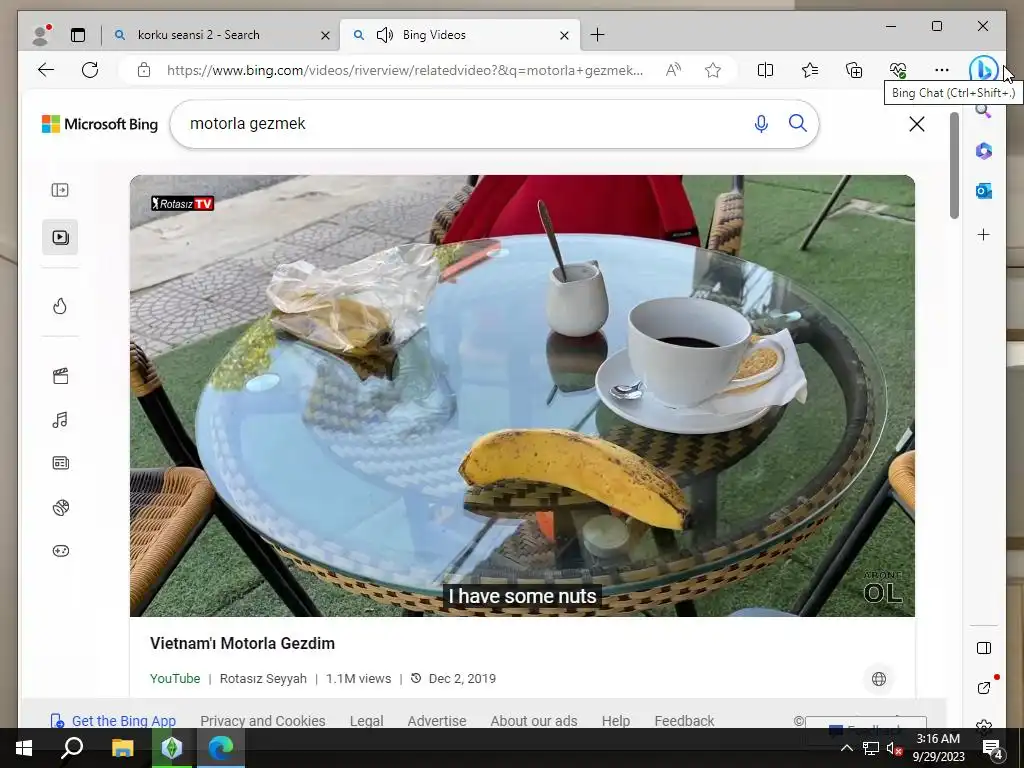The height and width of the screenshot is (768, 1024).
Task: Open Bing Chat sidebar button
Action: [x=984, y=69]
